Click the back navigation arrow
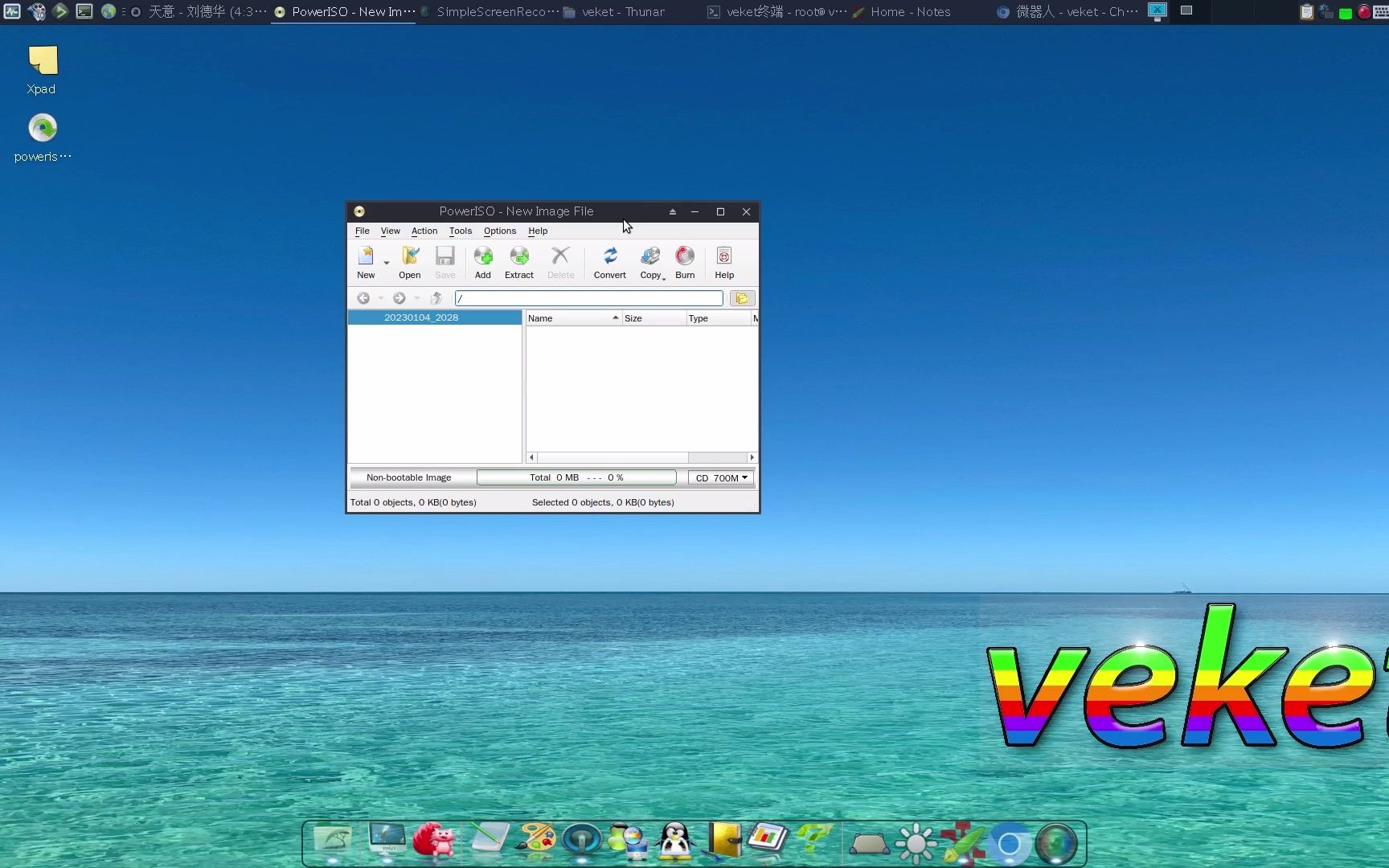 click(363, 298)
